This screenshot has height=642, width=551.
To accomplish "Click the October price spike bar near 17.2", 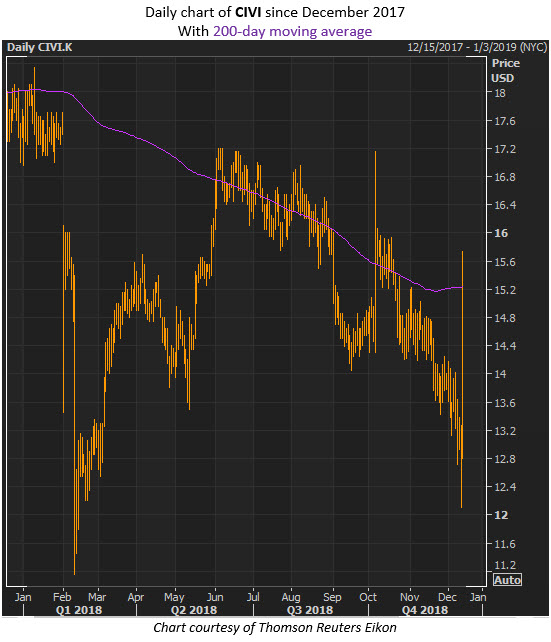I will pyautogui.click(x=375, y=252).
